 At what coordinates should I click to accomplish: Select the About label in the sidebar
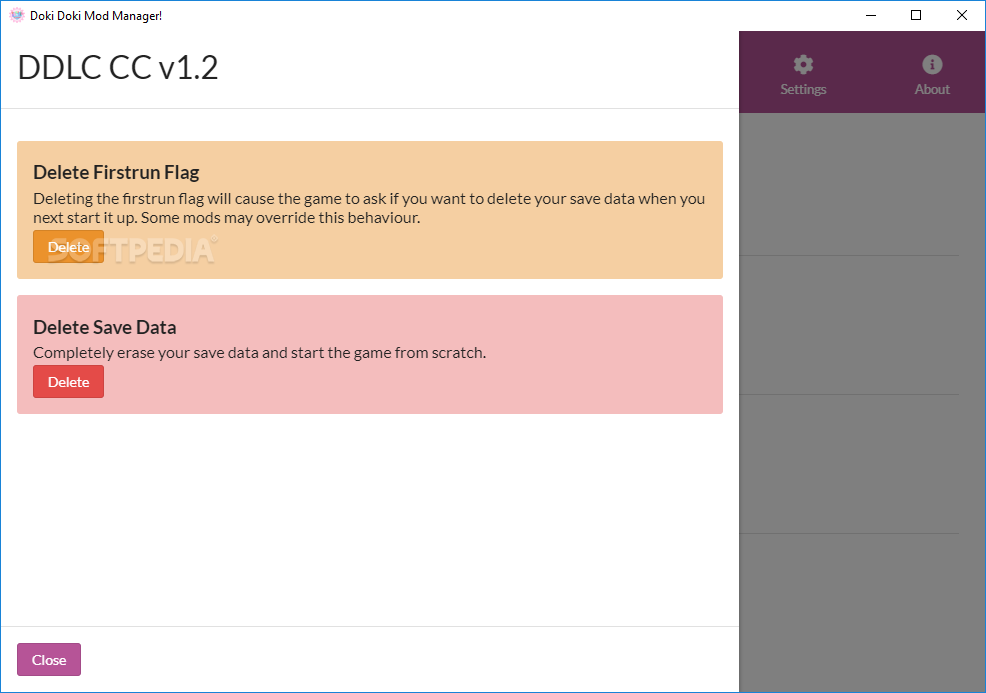click(x=932, y=89)
